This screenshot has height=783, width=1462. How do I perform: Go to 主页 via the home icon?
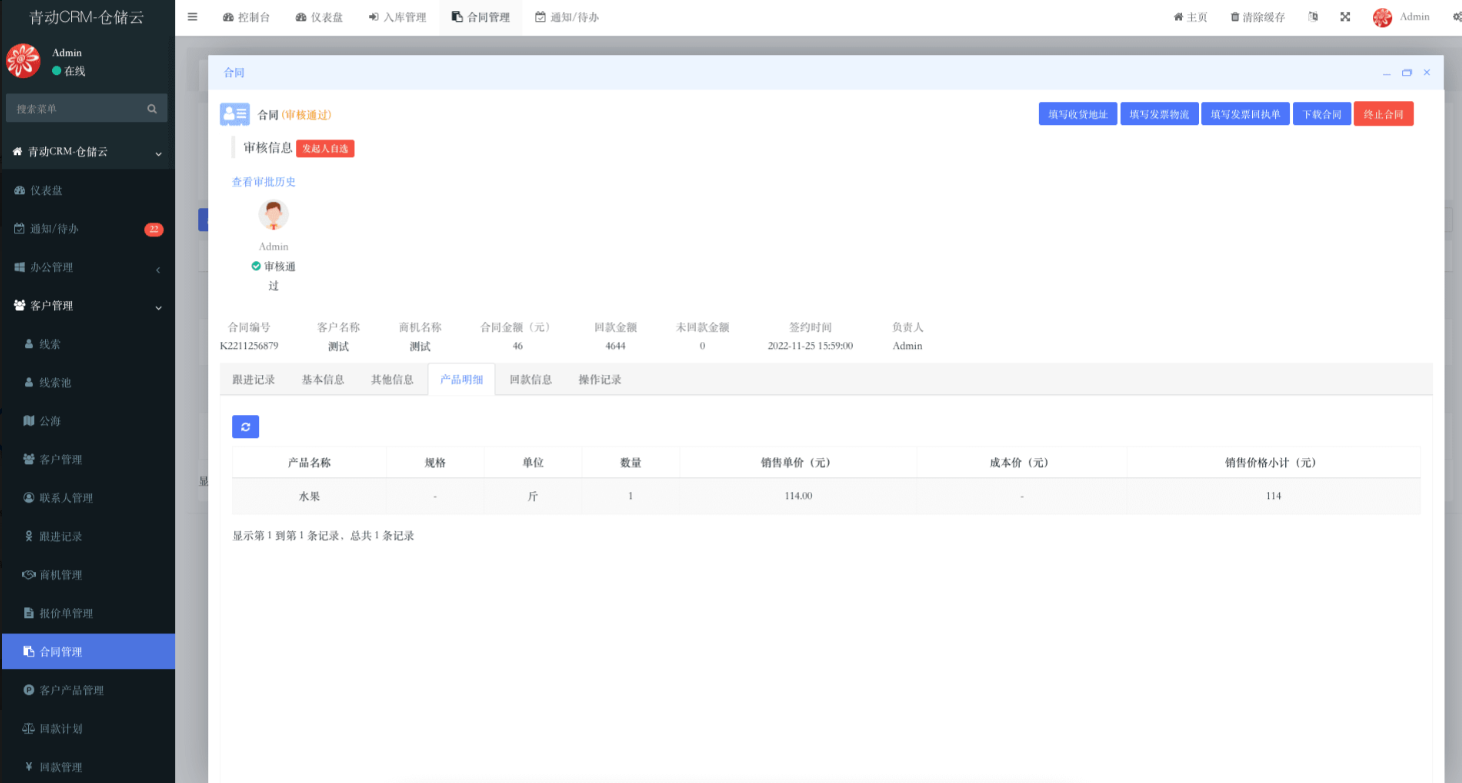coord(1190,17)
